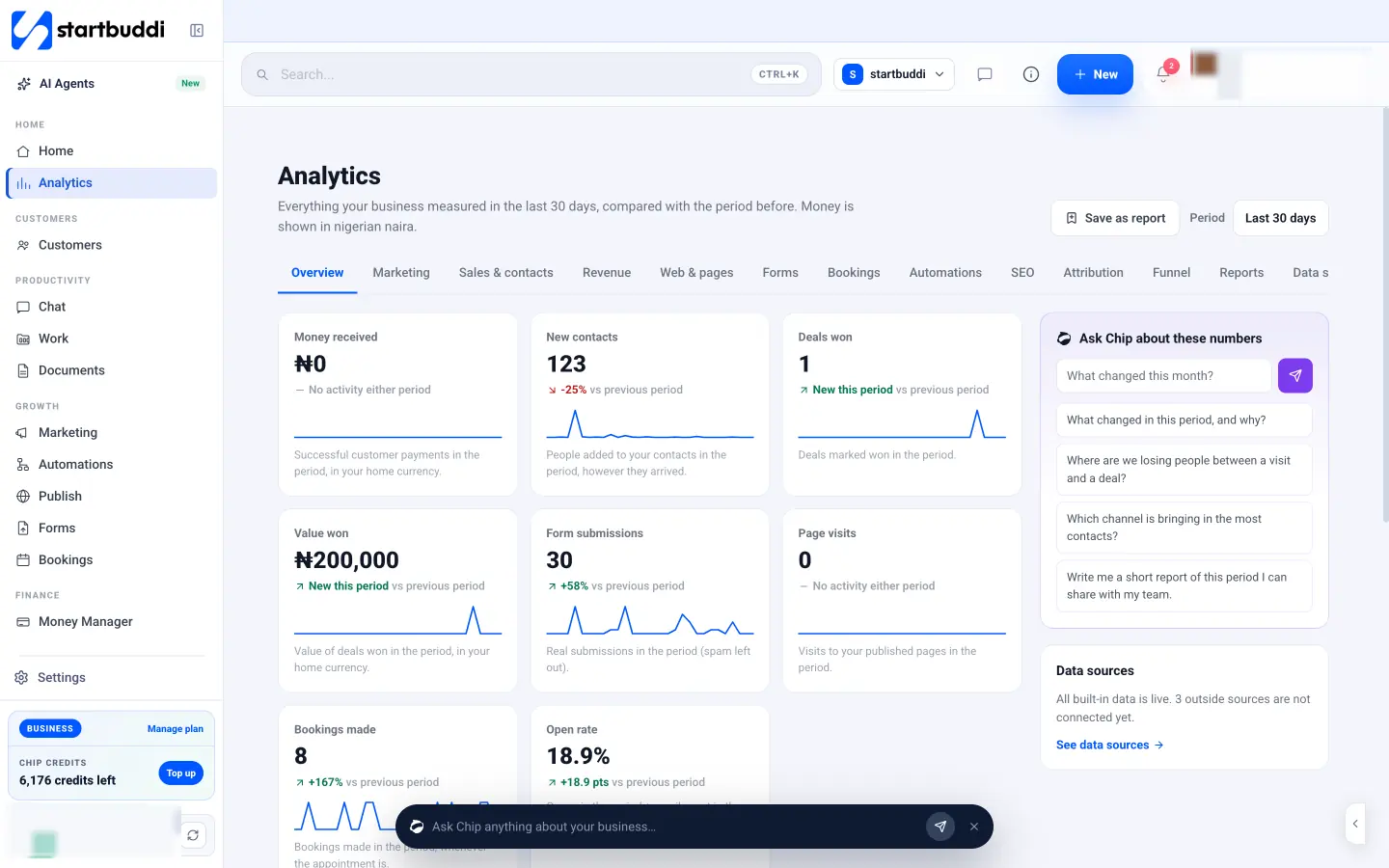1389x868 pixels.
Task: Open the chat message icon in top bar
Action: [985, 74]
